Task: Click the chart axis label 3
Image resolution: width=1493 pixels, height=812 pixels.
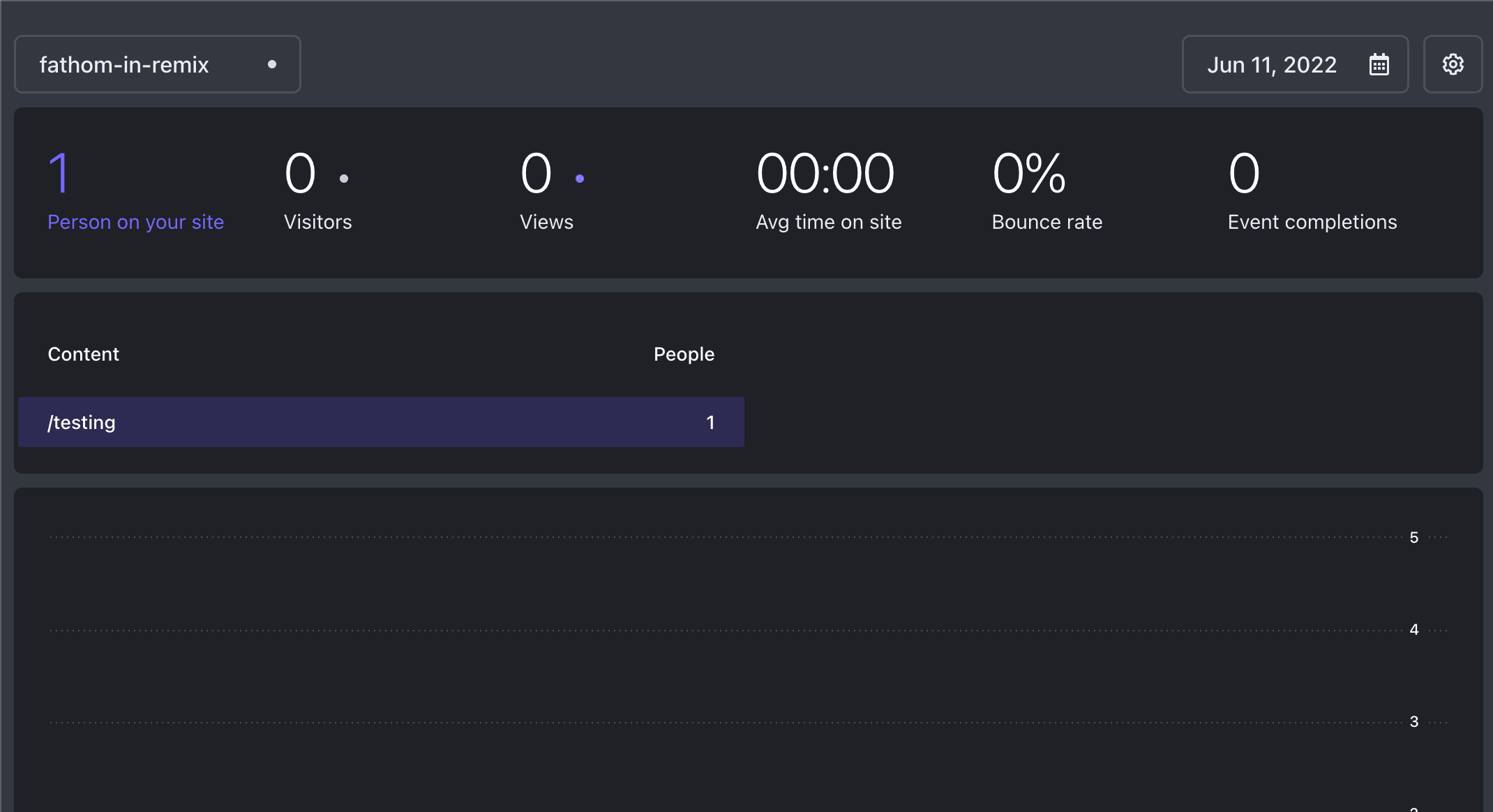Action: (1414, 721)
